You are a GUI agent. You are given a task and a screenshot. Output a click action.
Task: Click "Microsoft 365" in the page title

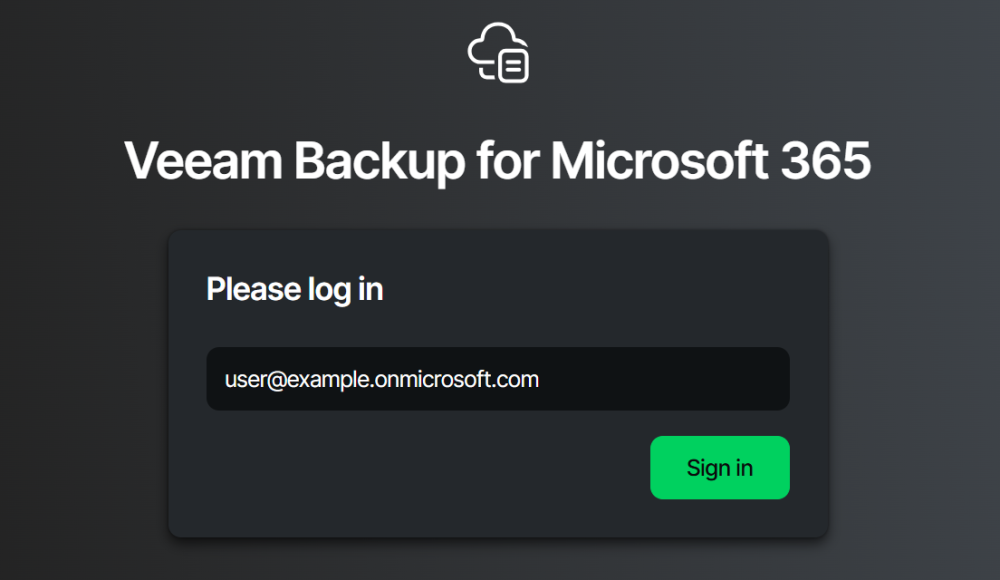(710, 160)
